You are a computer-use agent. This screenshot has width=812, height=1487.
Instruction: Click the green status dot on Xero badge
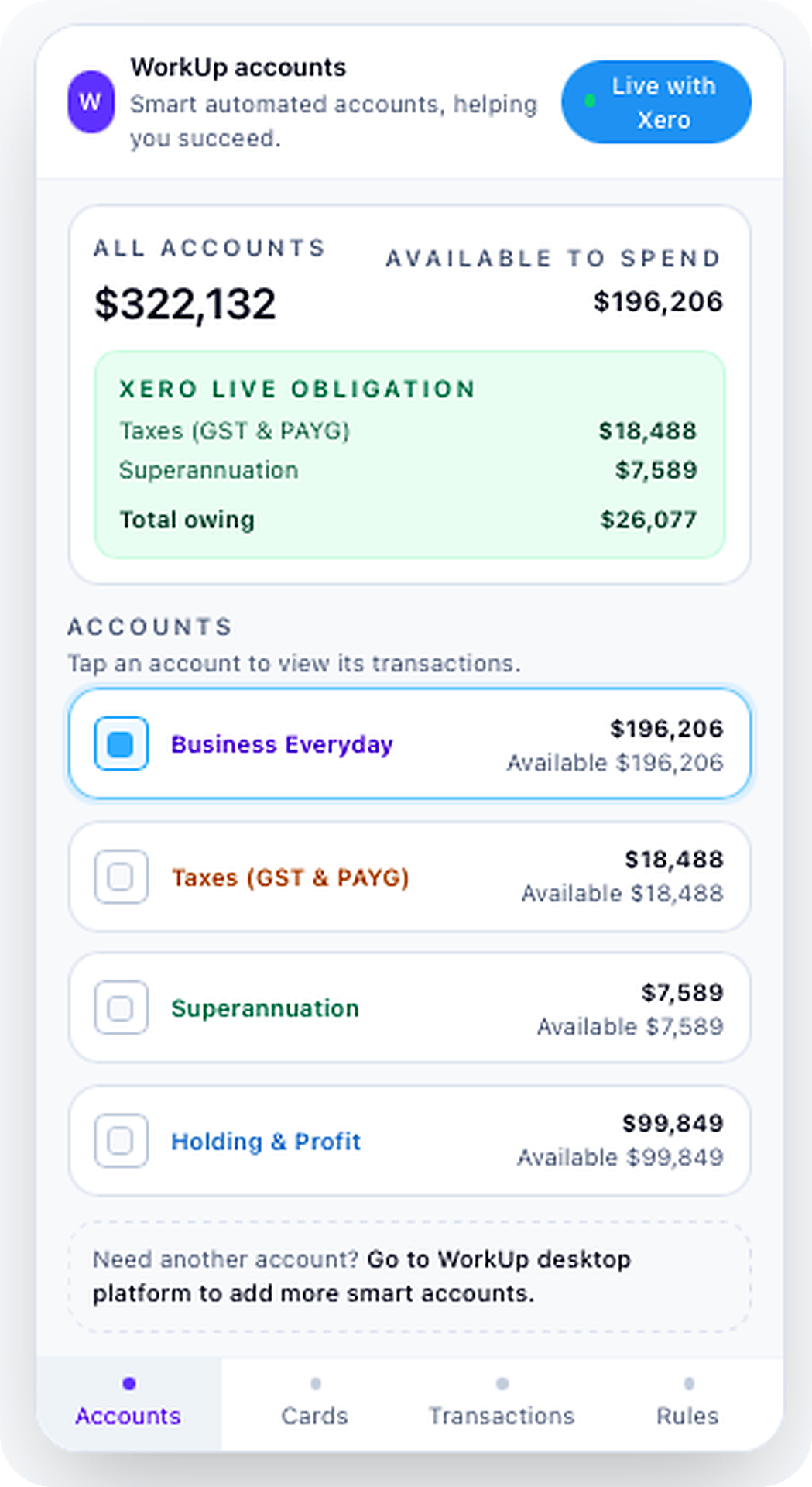(589, 101)
